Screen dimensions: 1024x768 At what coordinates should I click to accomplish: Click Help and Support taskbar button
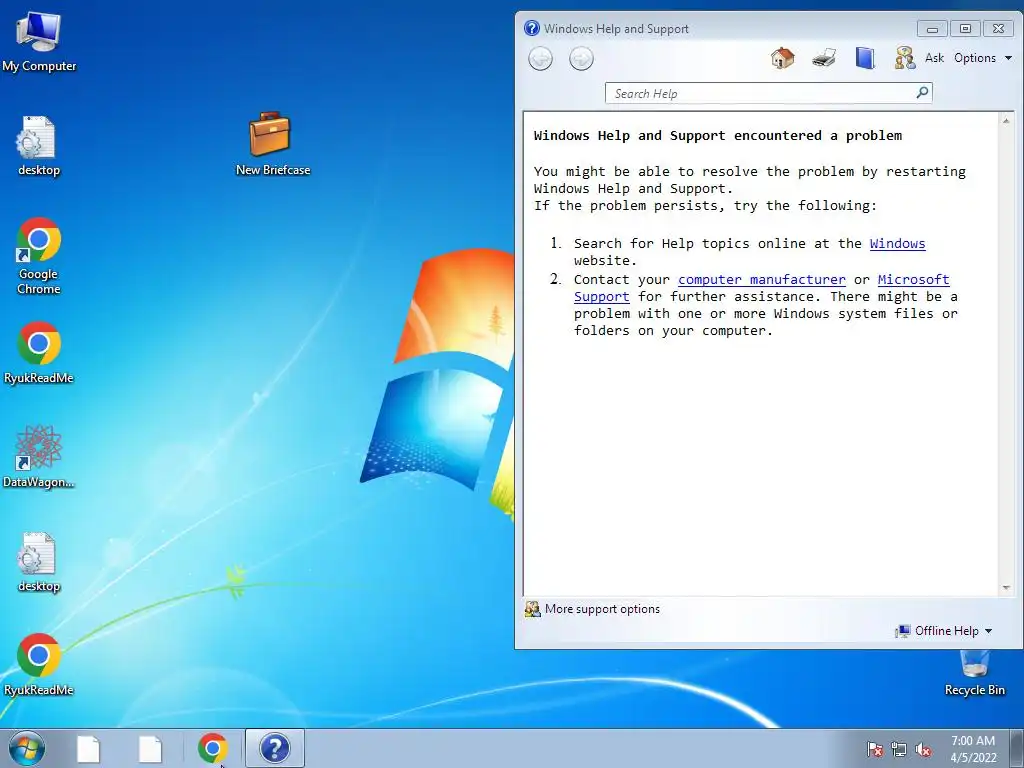tap(274, 748)
